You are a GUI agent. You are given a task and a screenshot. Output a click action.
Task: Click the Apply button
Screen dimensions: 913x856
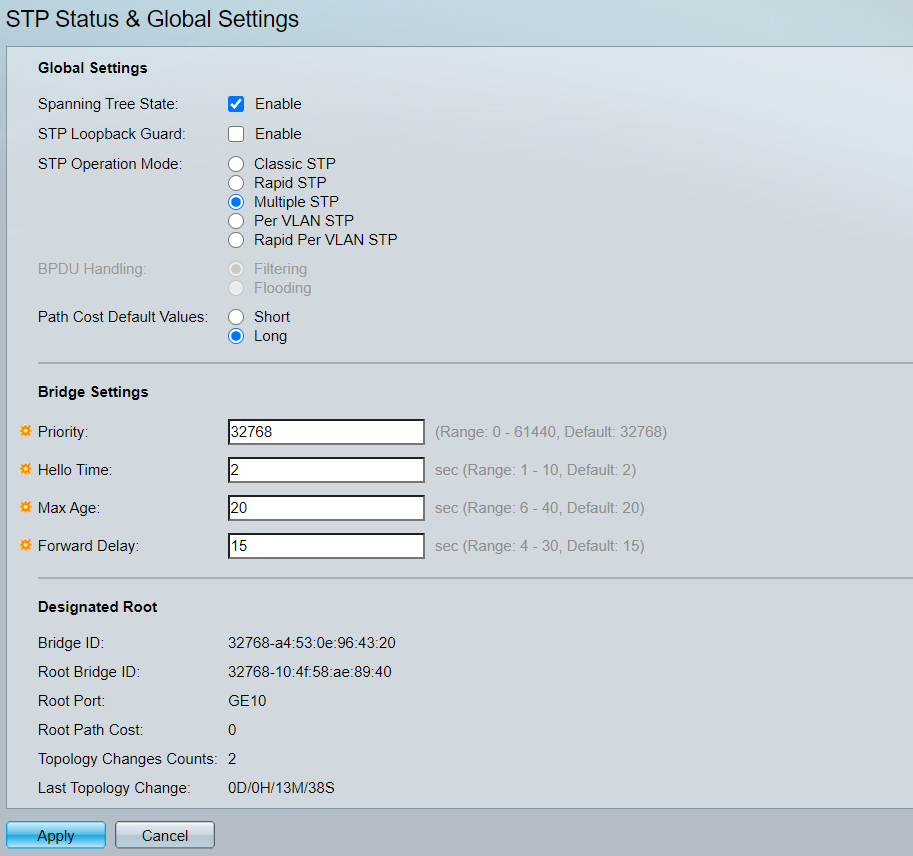pyautogui.click(x=56, y=835)
